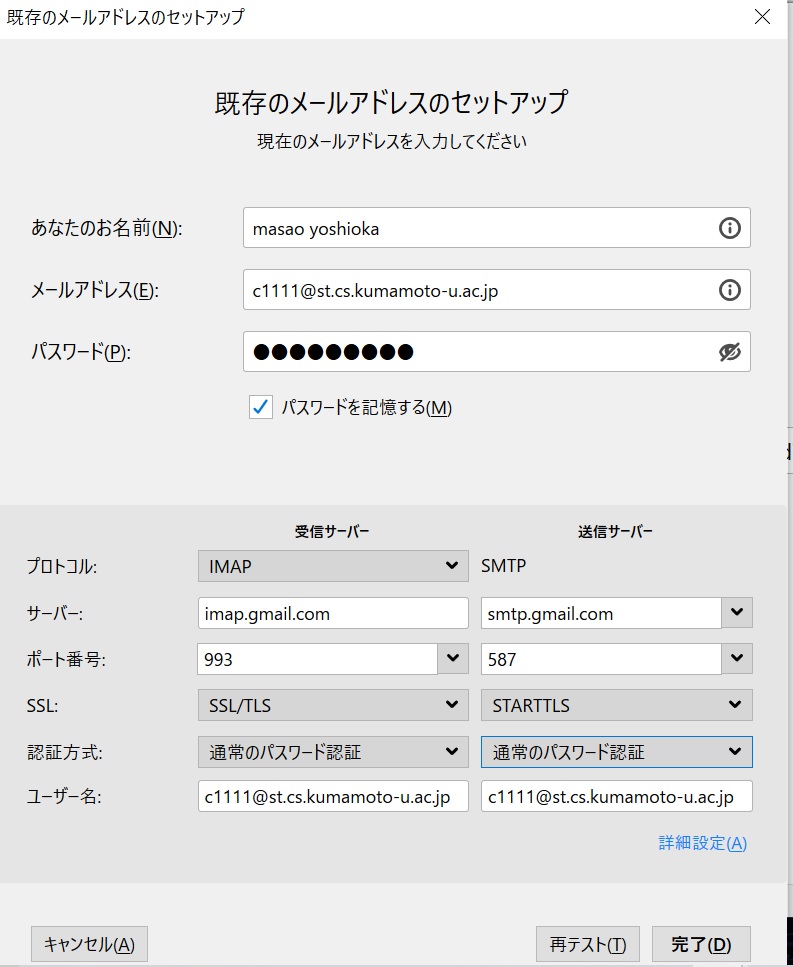Click the 再テスト button

click(x=588, y=944)
